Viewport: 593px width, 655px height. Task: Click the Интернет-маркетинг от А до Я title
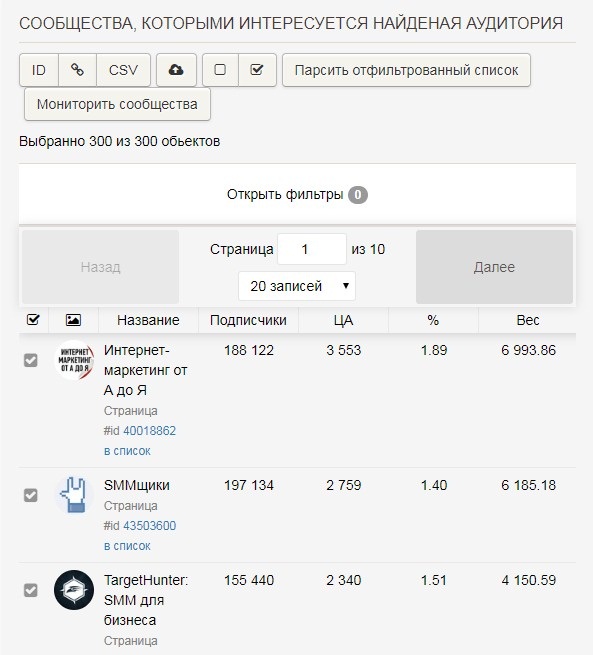[145, 370]
